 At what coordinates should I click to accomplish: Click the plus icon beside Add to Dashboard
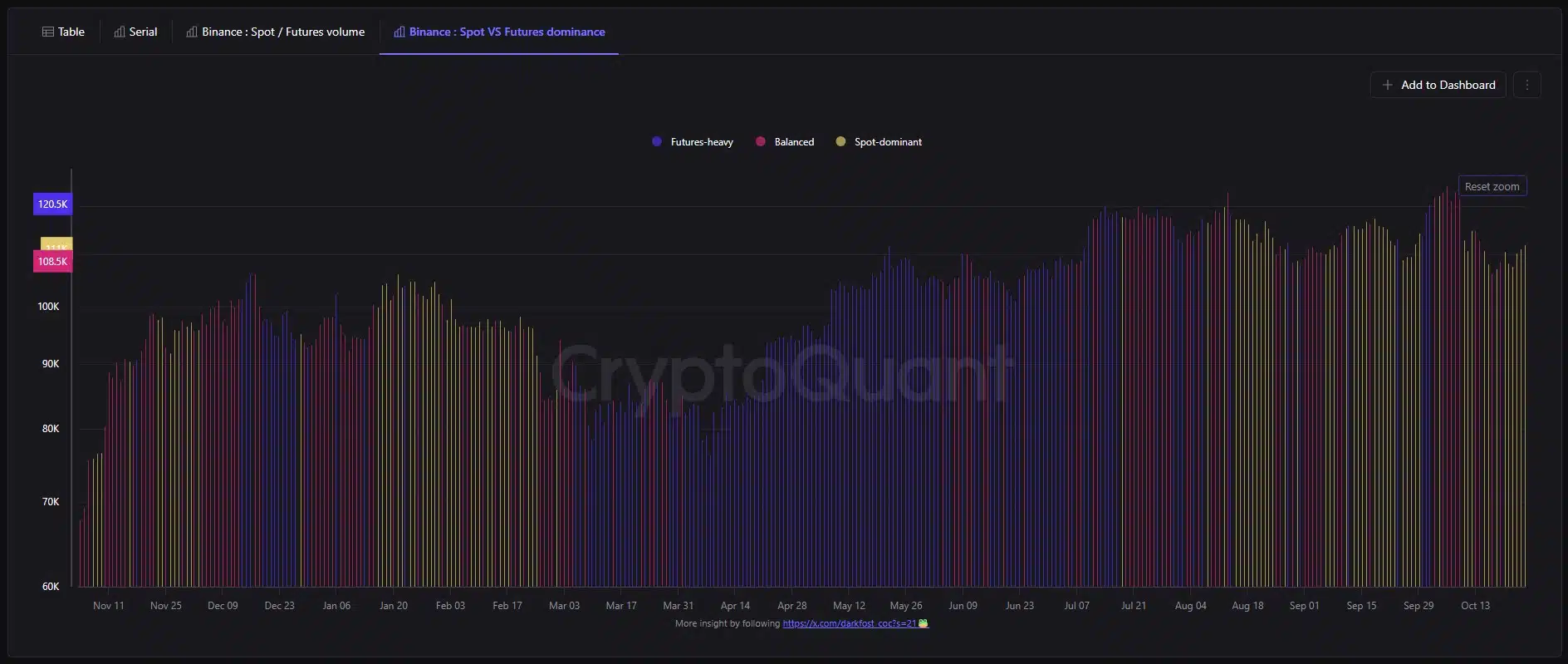point(1387,85)
